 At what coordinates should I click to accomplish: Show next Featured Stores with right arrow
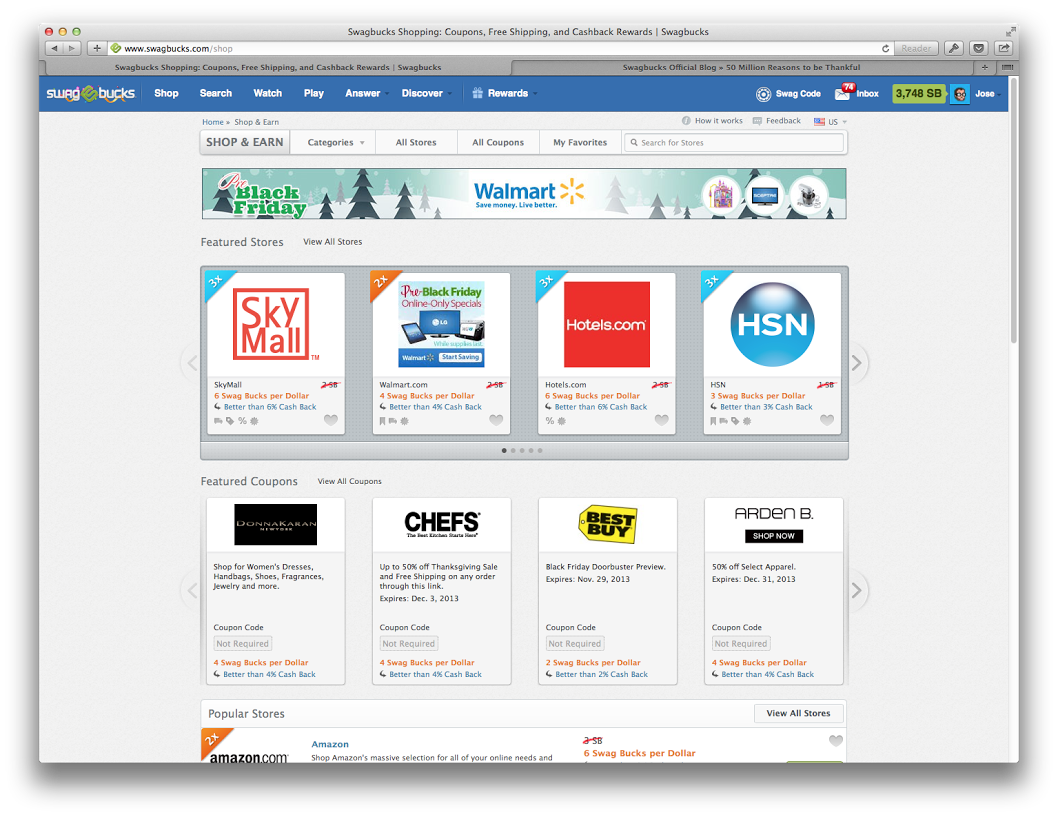click(x=857, y=363)
